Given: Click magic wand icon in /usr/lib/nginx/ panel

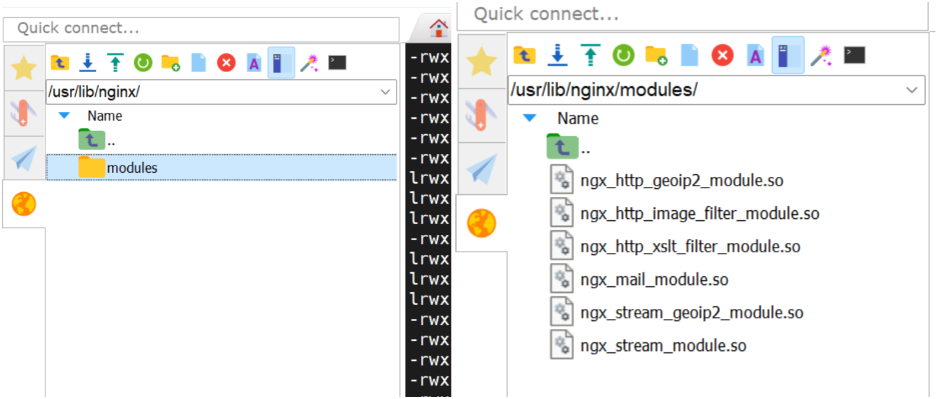Looking at the screenshot, I should (309, 62).
